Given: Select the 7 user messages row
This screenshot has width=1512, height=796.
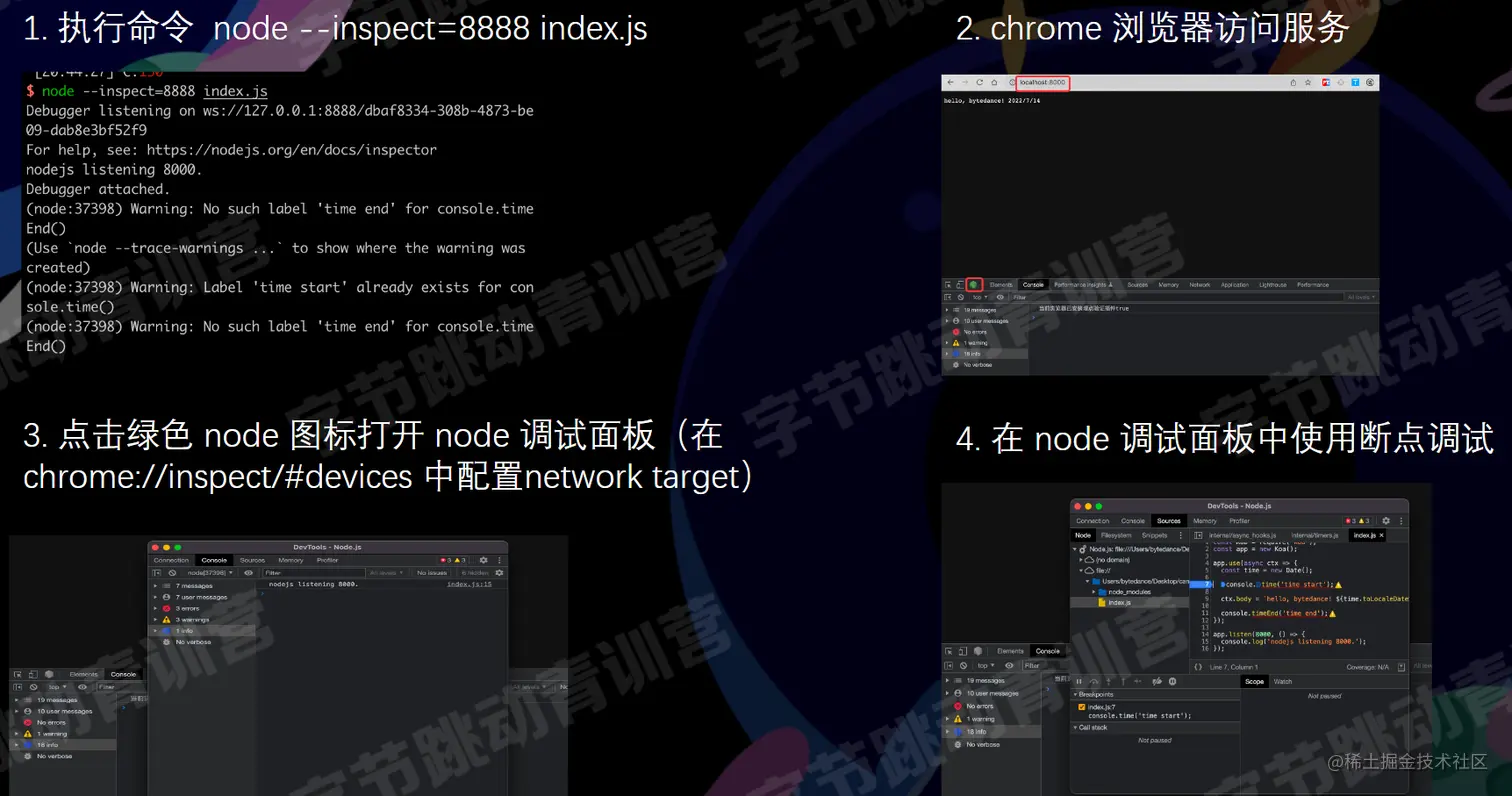Looking at the screenshot, I should click(x=202, y=597).
